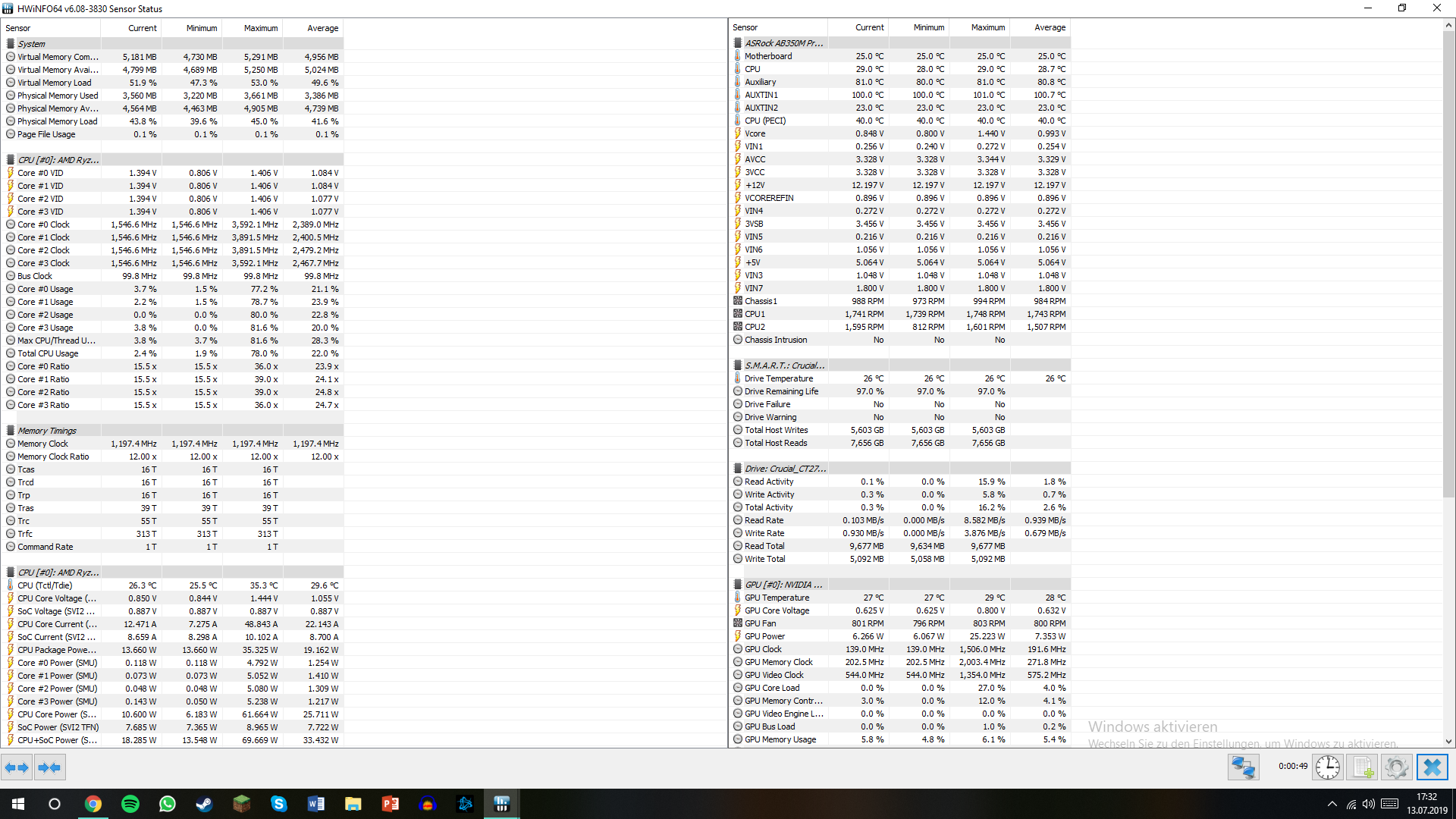Image resolution: width=1456 pixels, height=819 pixels.
Task: Start logging via the log-to-file icon
Action: click(1363, 767)
